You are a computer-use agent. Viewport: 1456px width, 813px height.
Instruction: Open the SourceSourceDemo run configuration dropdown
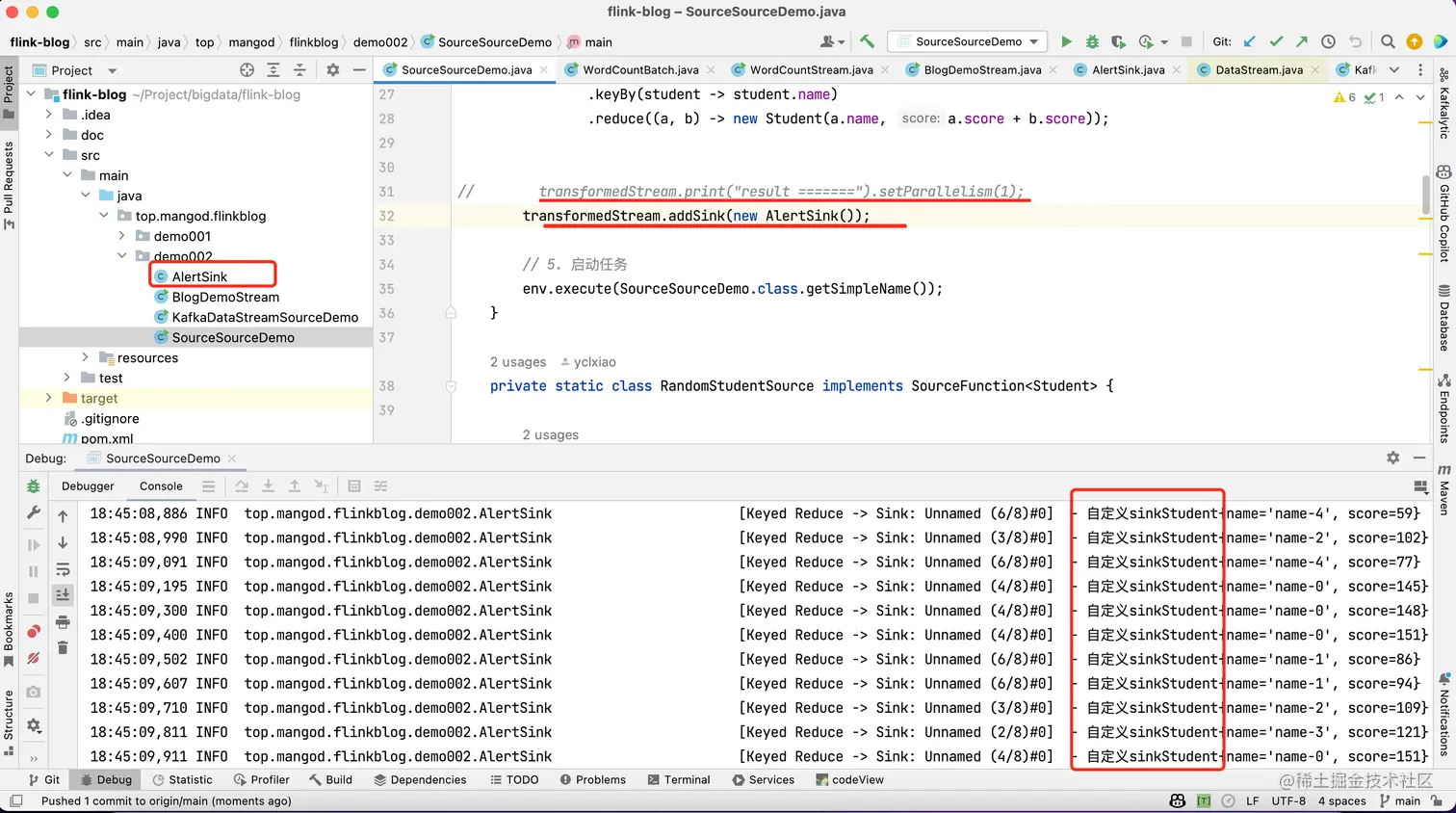point(968,41)
